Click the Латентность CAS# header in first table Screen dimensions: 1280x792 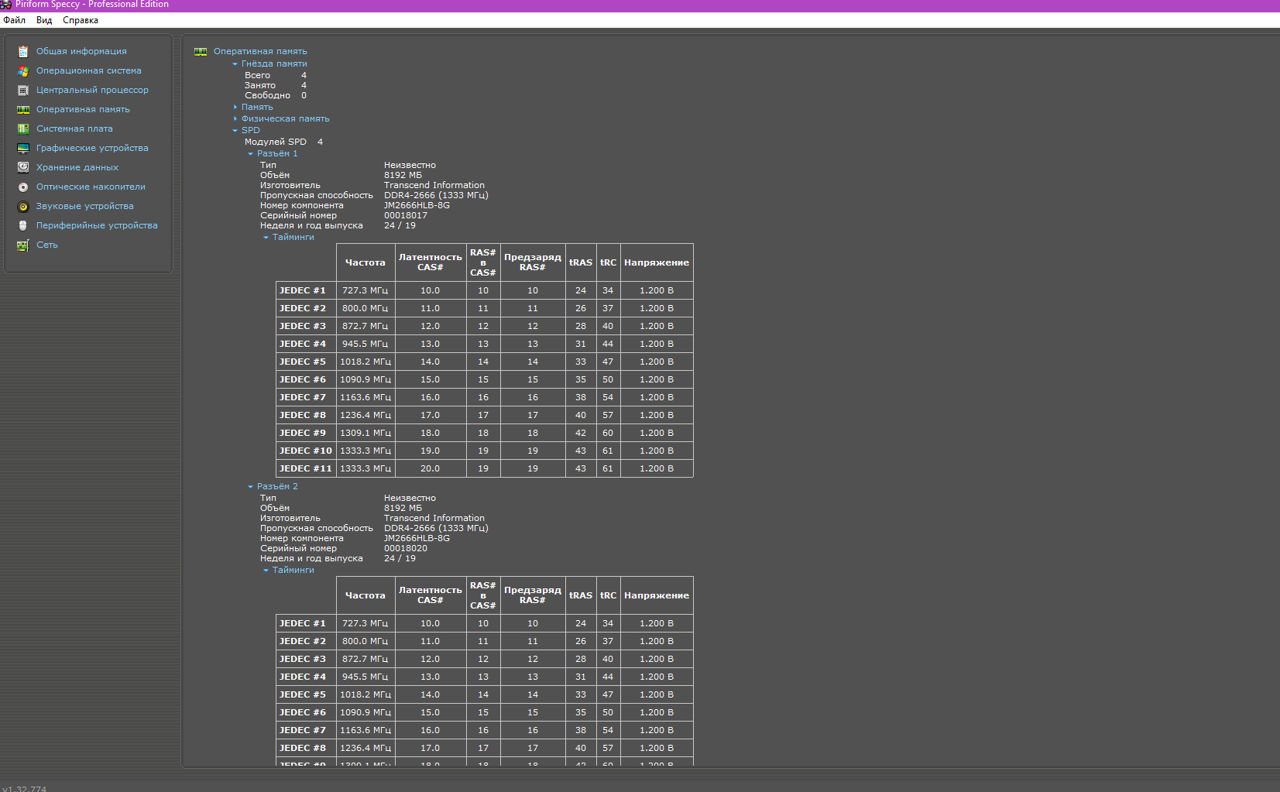(430, 263)
